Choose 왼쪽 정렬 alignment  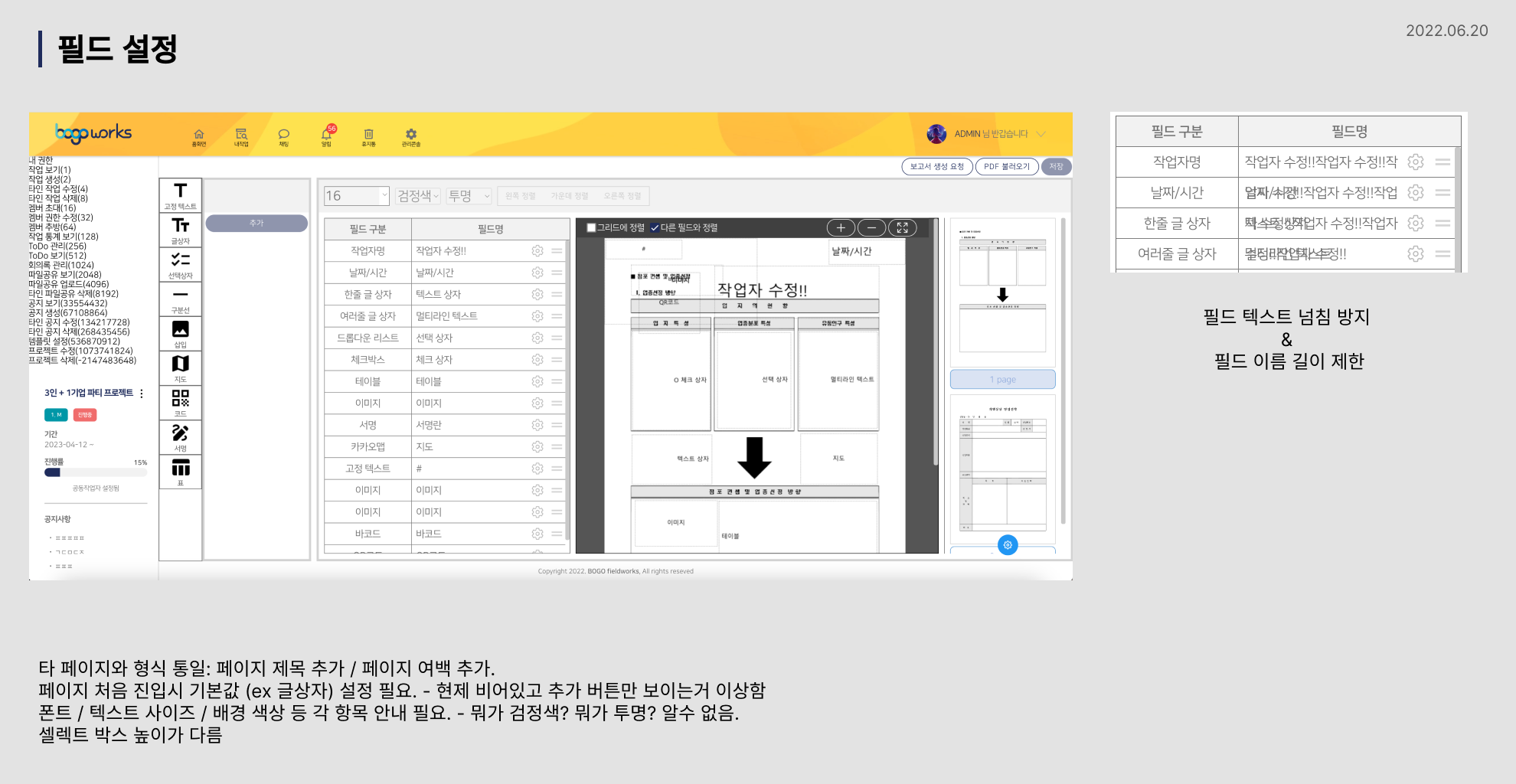pos(521,196)
